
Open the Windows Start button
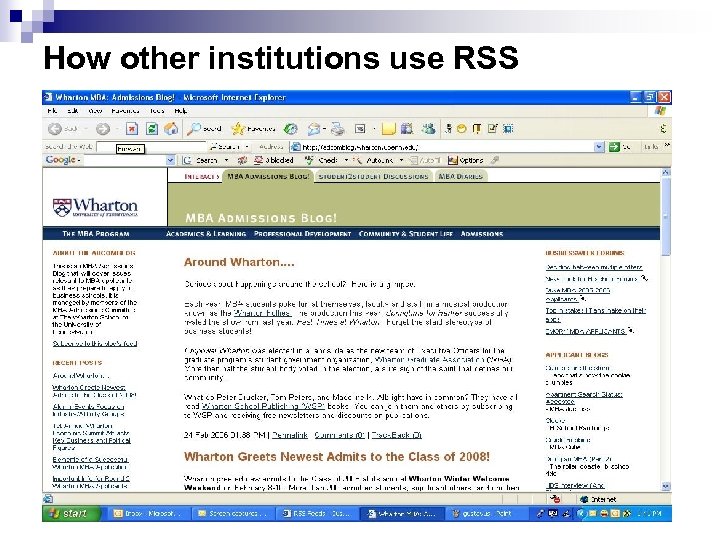[x=71, y=513]
